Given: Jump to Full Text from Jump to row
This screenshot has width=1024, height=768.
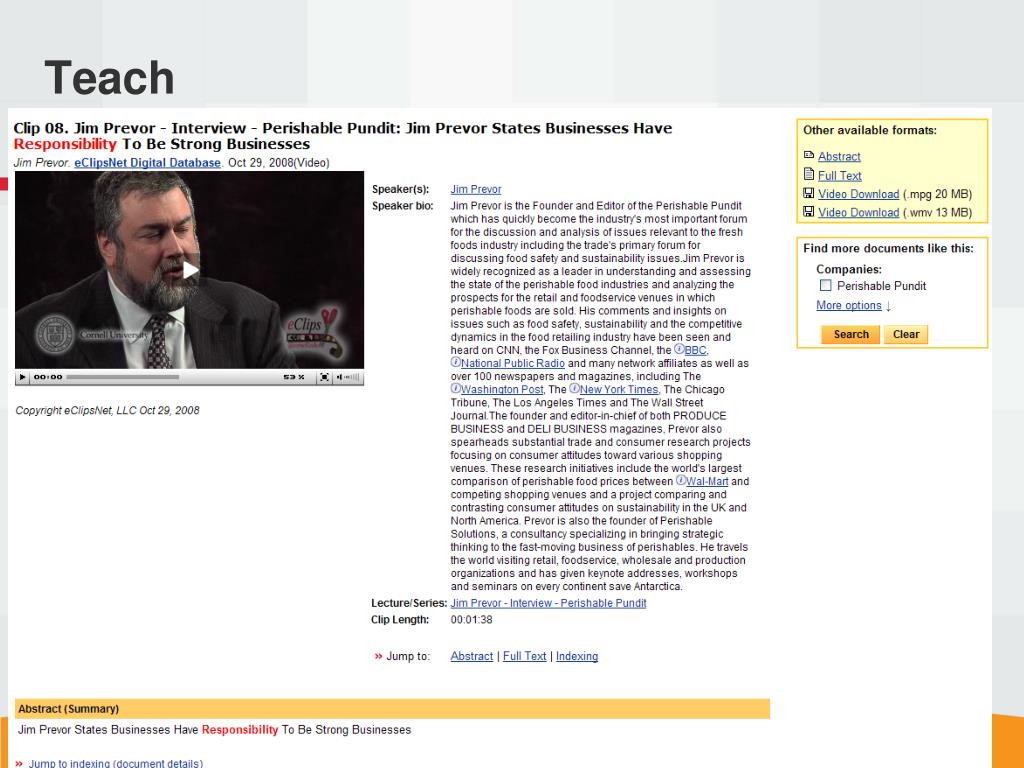Looking at the screenshot, I should point(524,656).
